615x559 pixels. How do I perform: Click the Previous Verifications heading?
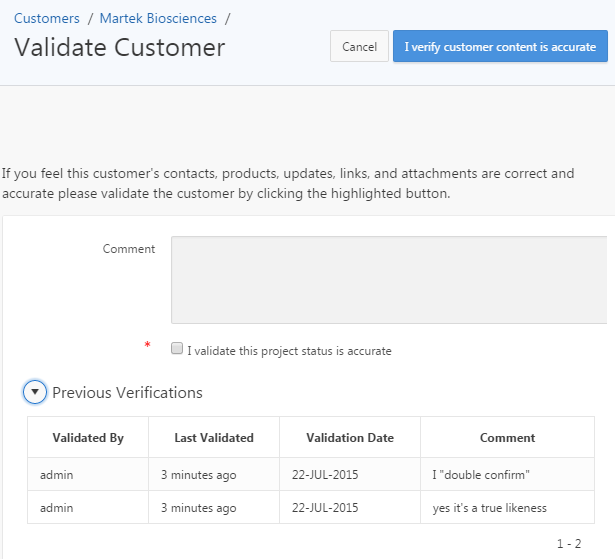tap(127, 393)
